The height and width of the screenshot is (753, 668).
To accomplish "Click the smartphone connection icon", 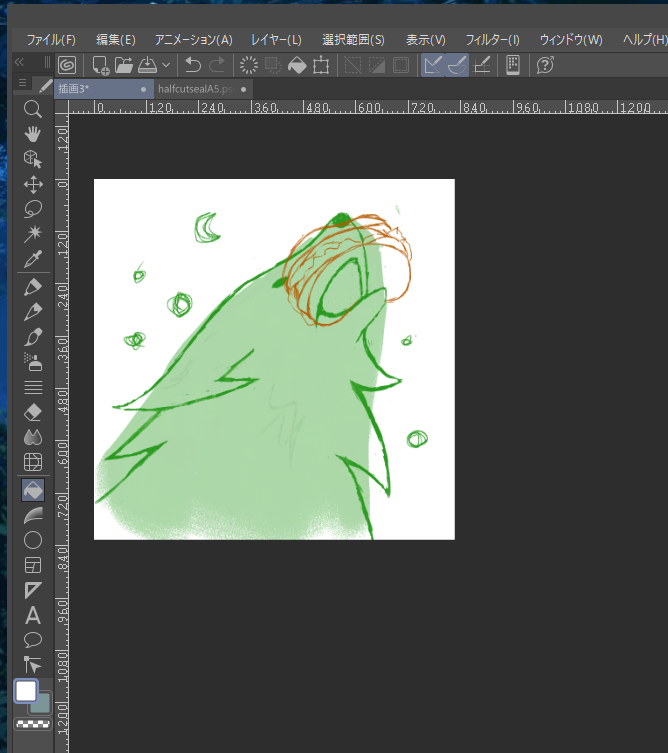I will [x=513, y=65].
